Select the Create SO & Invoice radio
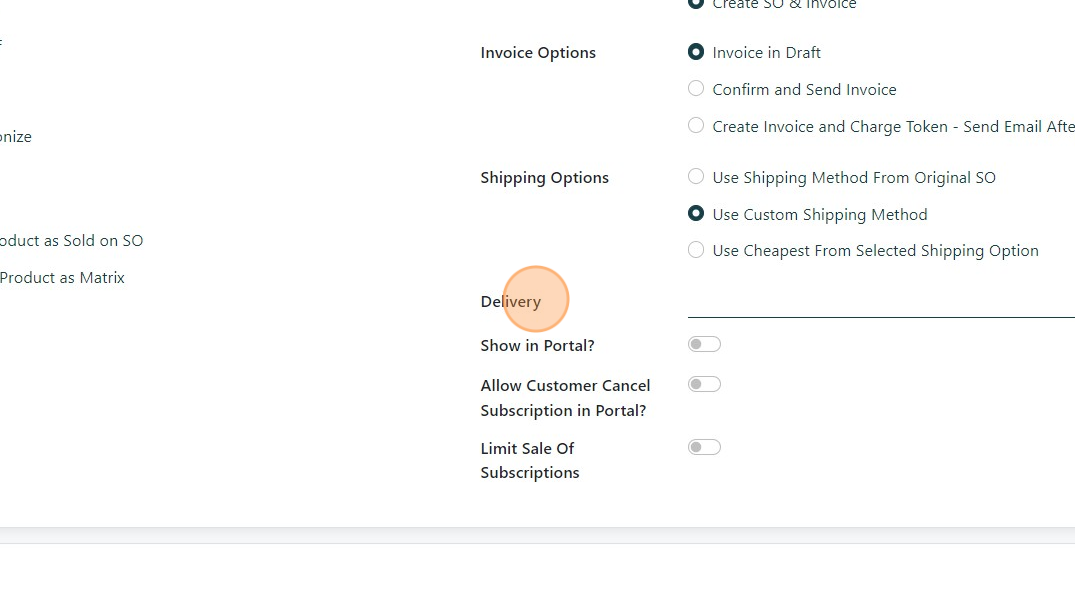This screenshot has height=601, width=1075. click(696, 4)
